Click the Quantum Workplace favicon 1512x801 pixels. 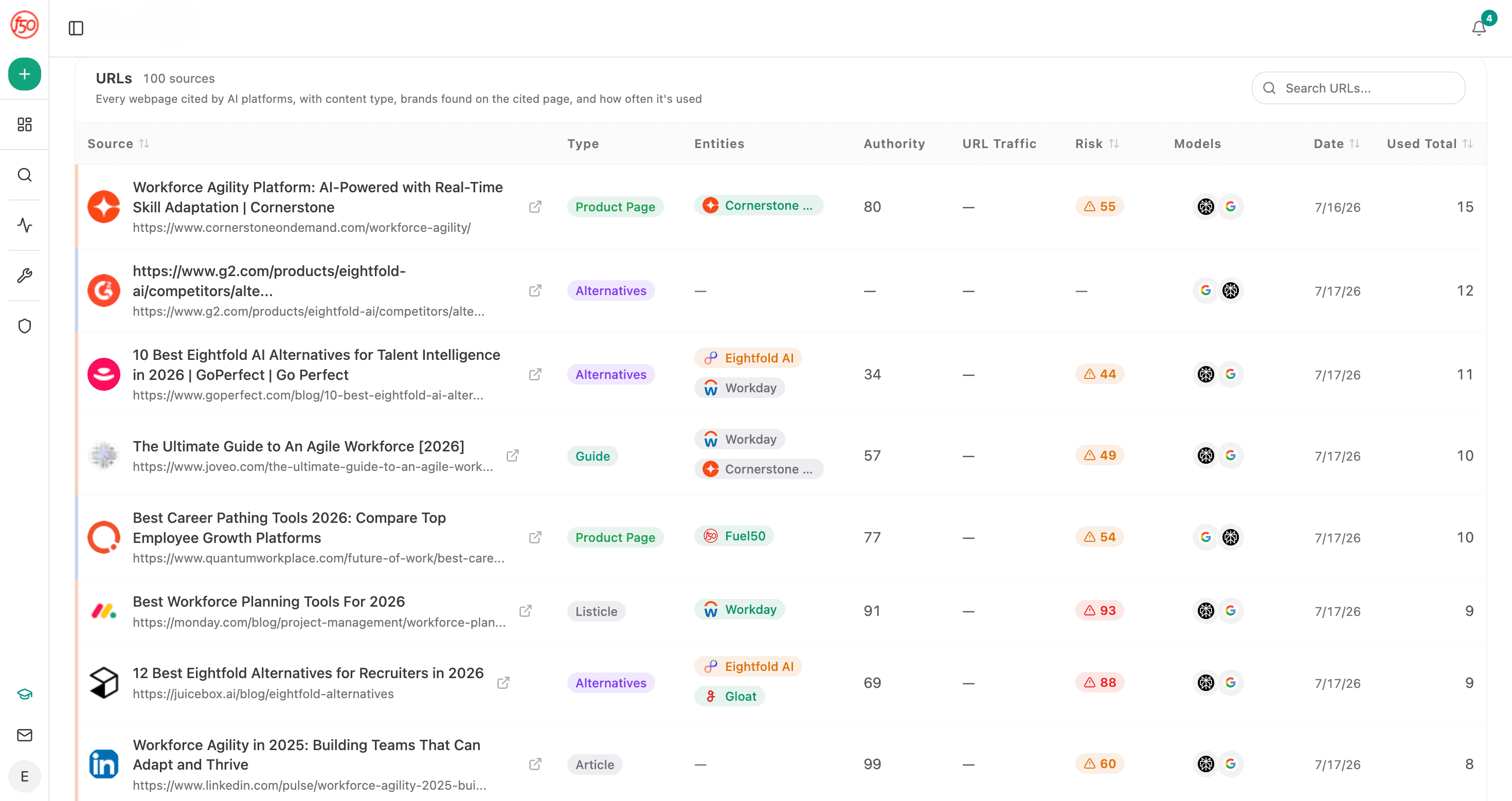point(104,538)
